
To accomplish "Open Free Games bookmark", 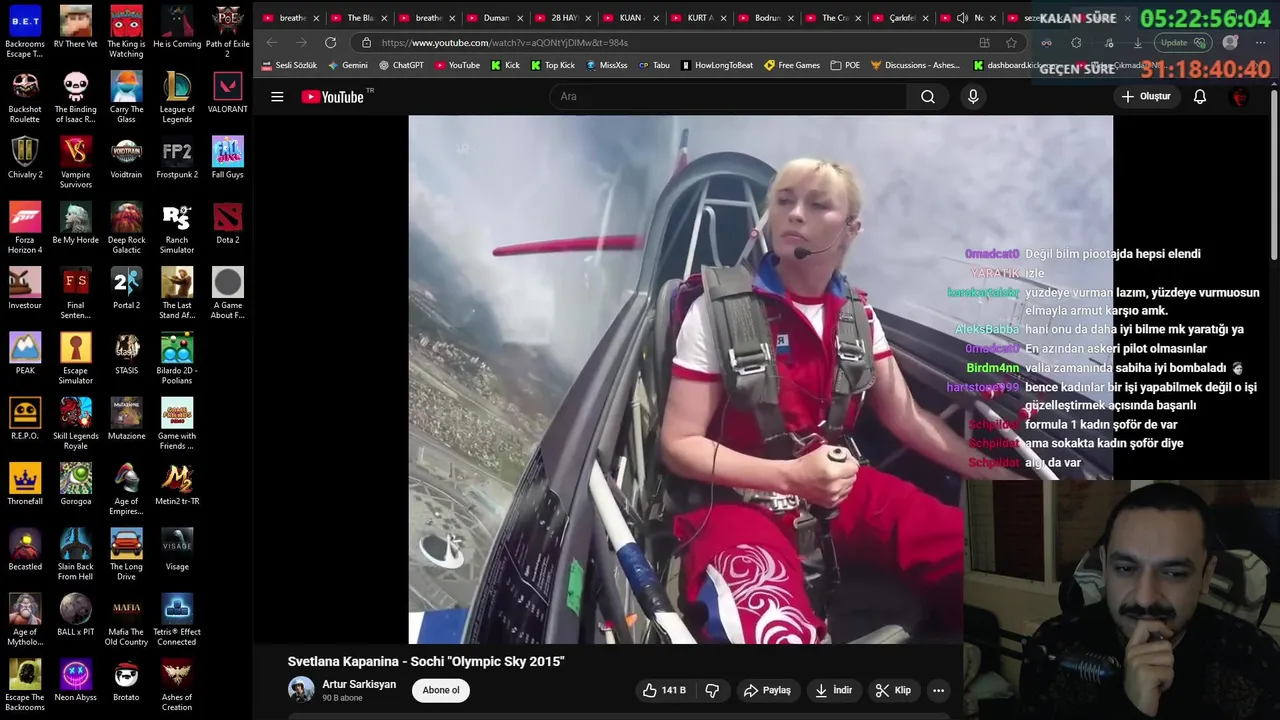I will [x=792, y=65].
